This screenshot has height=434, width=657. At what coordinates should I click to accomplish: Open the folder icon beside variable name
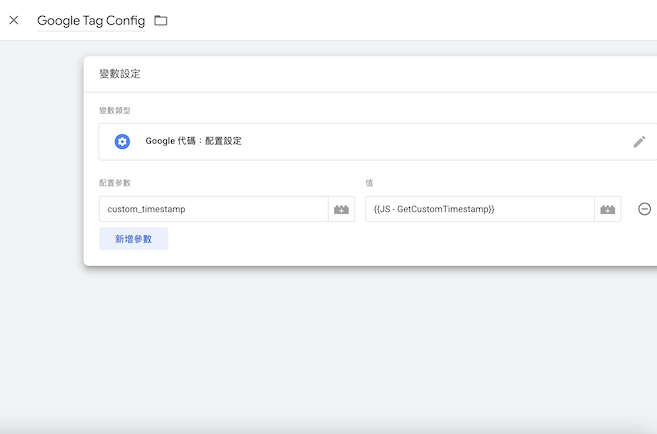click(x=161, y=20)
